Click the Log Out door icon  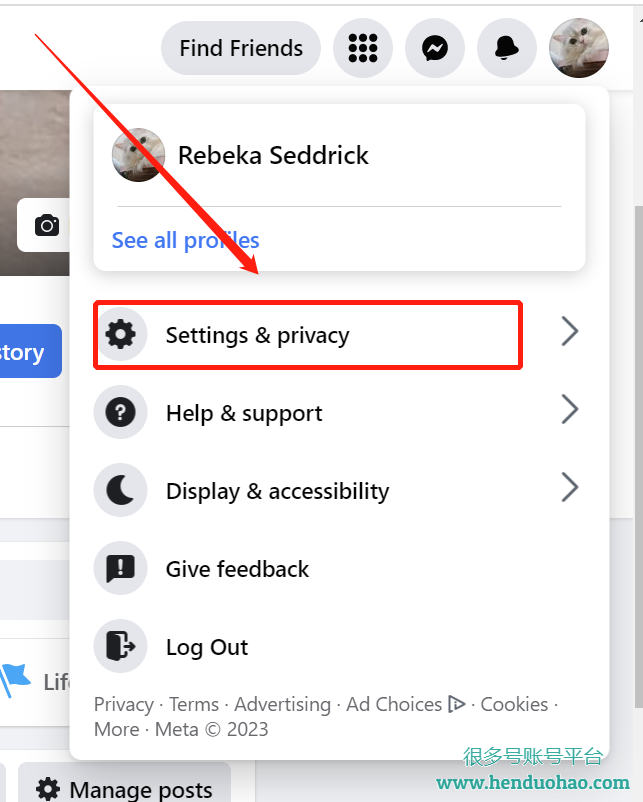tap(121, 647)
